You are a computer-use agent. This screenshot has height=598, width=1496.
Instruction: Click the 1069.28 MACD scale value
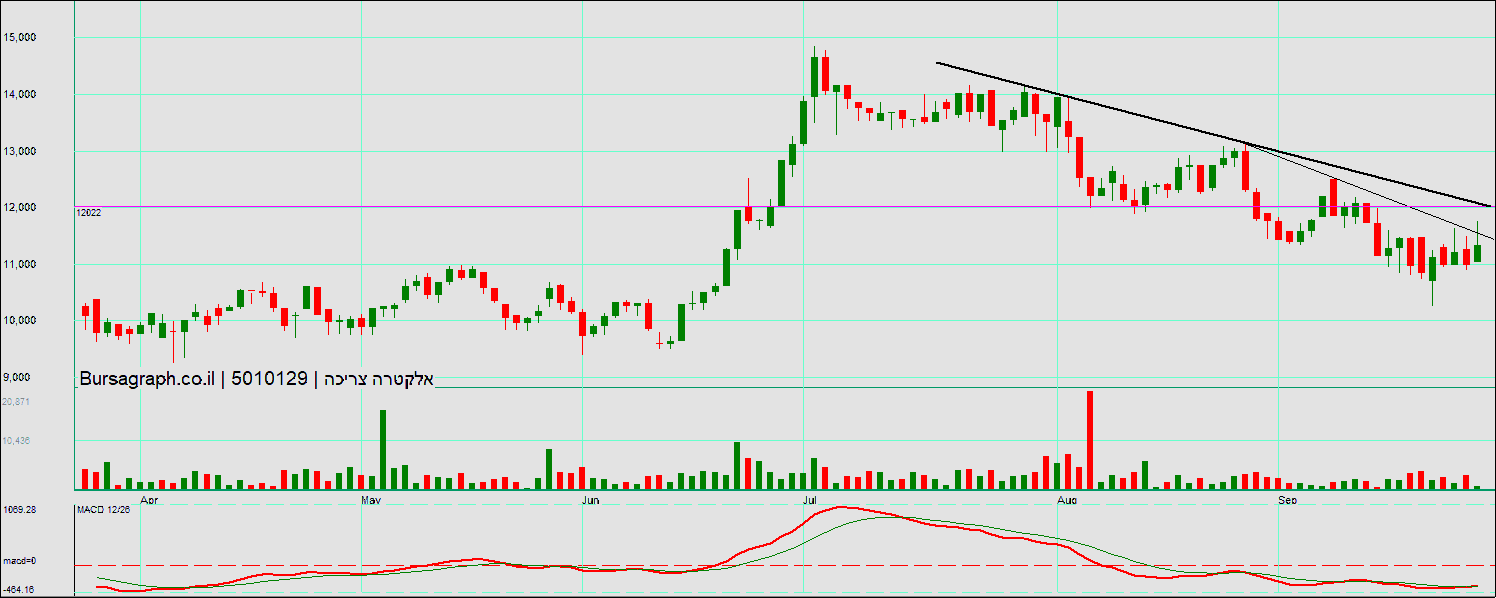(x=20, y=509)
